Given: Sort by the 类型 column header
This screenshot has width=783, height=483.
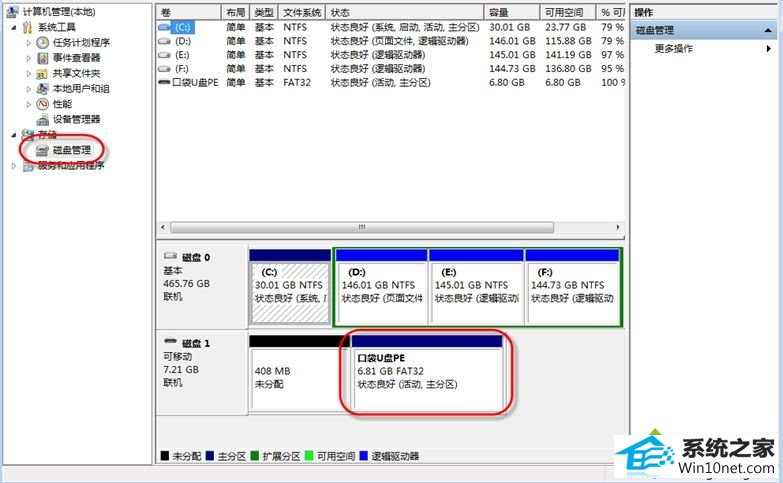Looking at the screenshot, I should pyautogui.click(x=264, y=12).
